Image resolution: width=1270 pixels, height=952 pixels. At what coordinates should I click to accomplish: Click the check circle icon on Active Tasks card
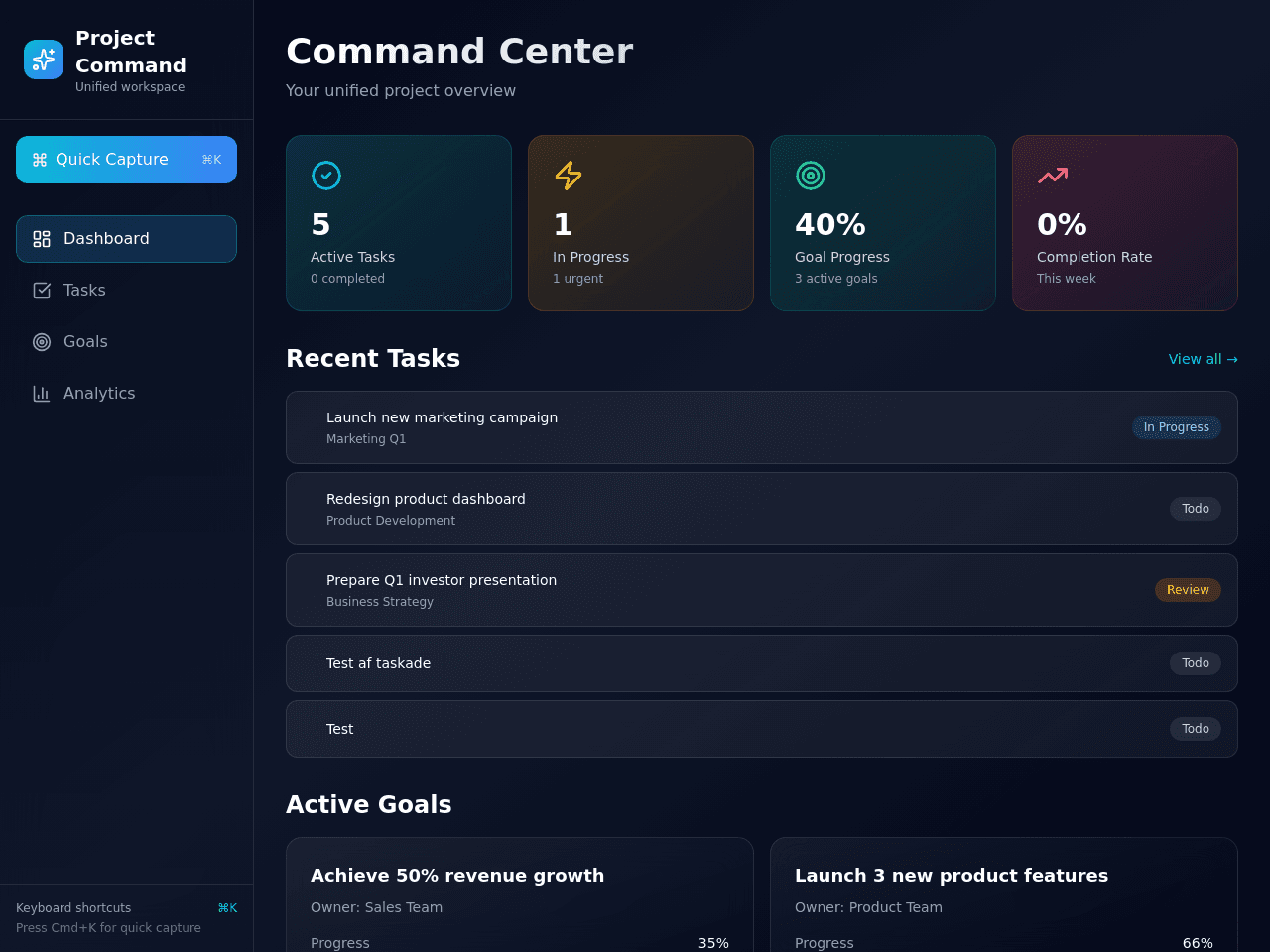pyautogui.click(x=326, y=176)
